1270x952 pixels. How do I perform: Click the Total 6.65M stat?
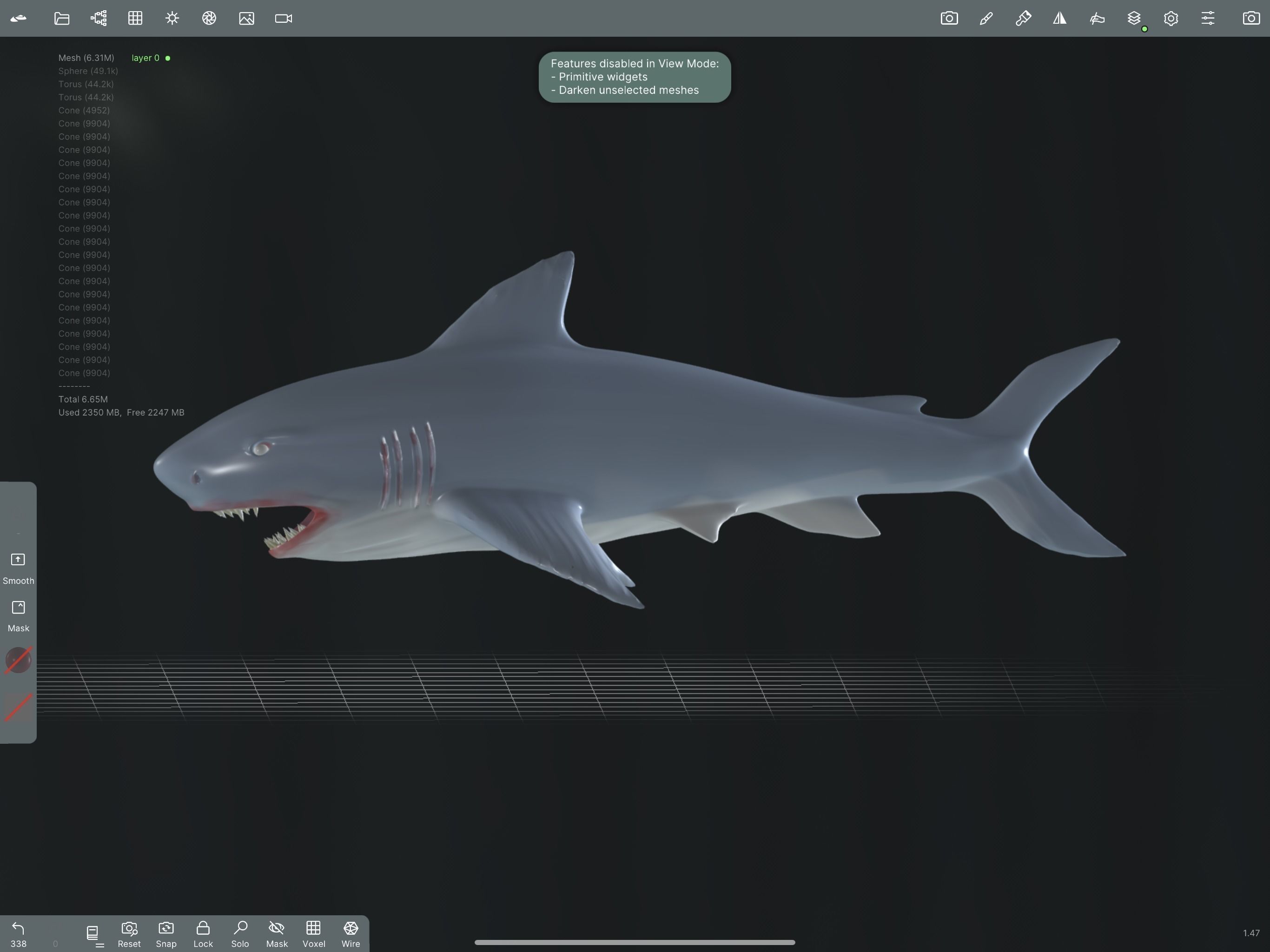click(x=83, y=399)
